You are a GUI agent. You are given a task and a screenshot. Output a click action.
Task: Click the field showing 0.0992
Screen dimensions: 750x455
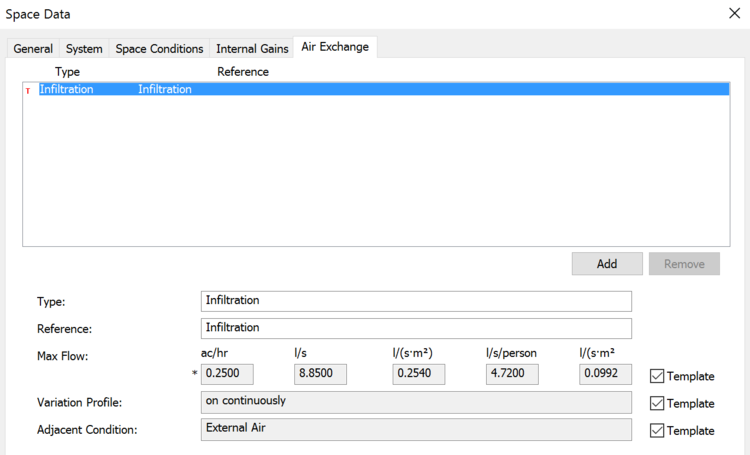pos(606,374)
